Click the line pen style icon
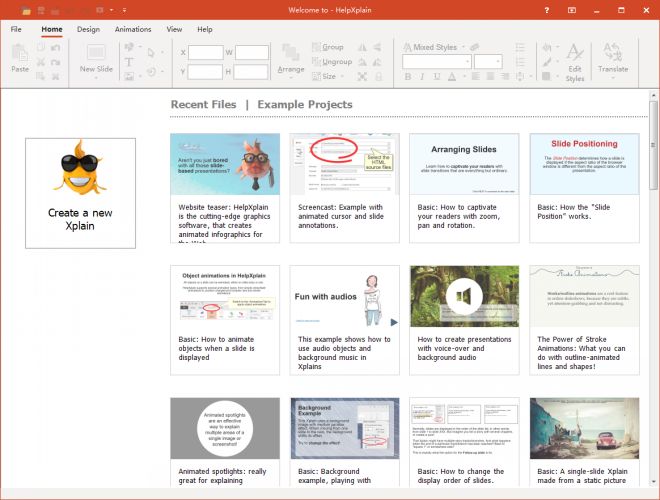The image size is (660, 500). click(x=546, y=62)
